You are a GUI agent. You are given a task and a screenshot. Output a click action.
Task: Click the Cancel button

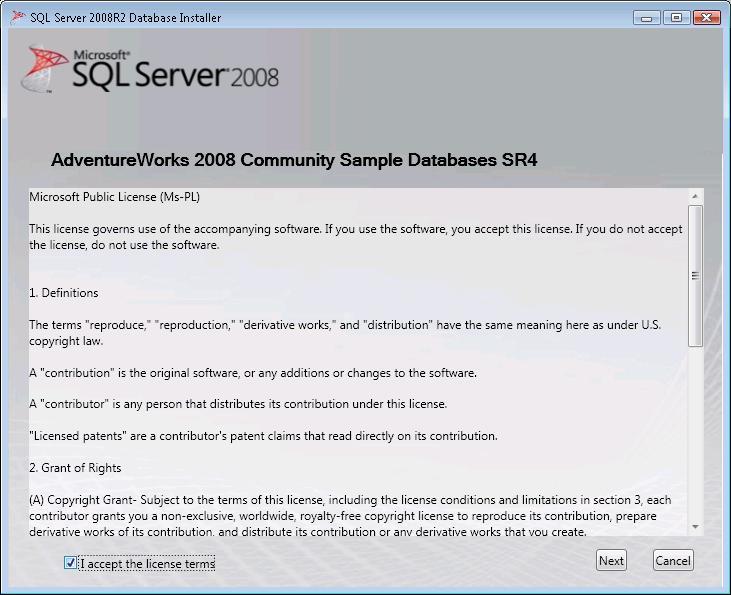click(x=673, y=560)
